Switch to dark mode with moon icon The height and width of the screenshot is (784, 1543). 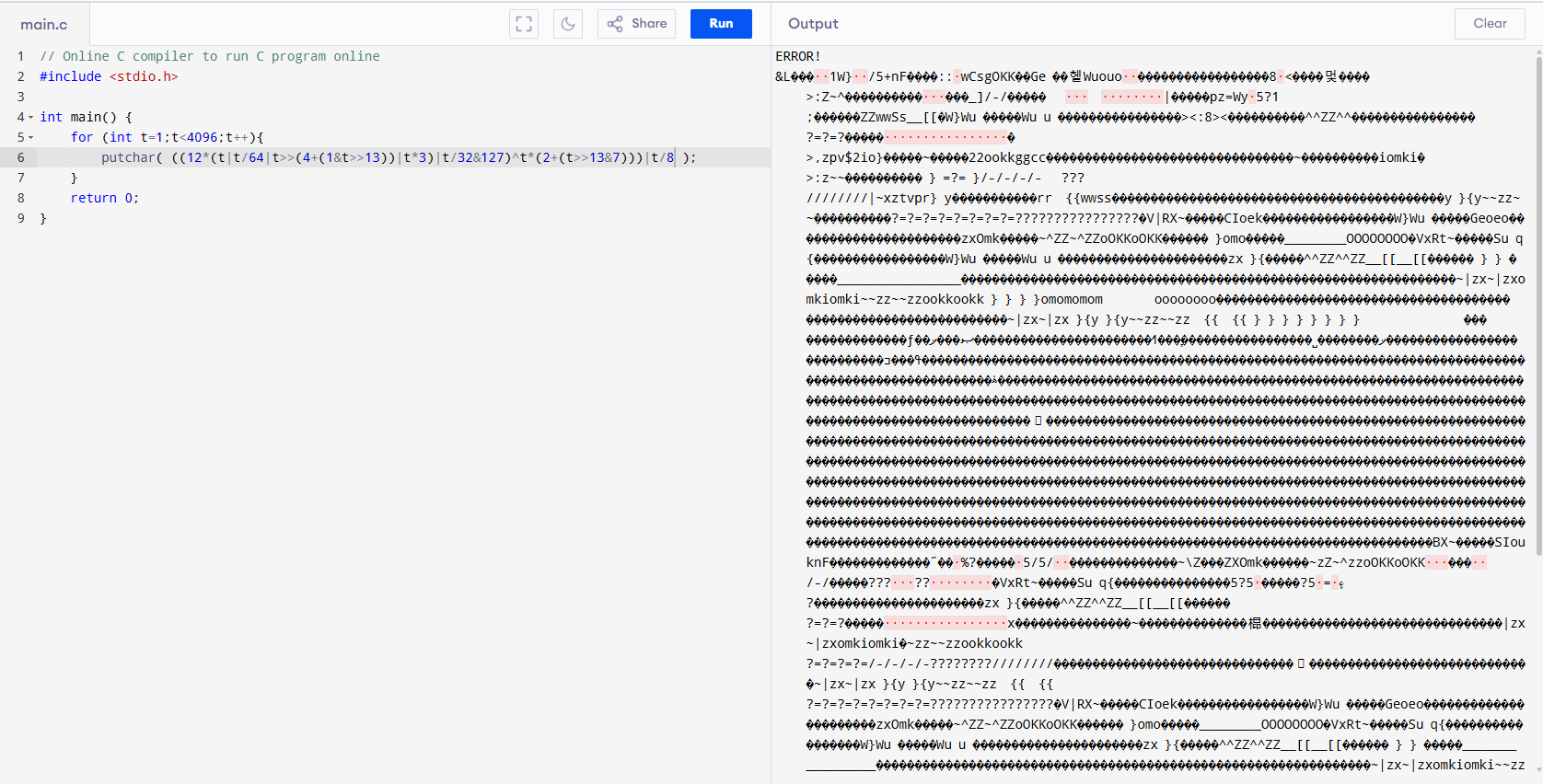[x=568, y=24]
